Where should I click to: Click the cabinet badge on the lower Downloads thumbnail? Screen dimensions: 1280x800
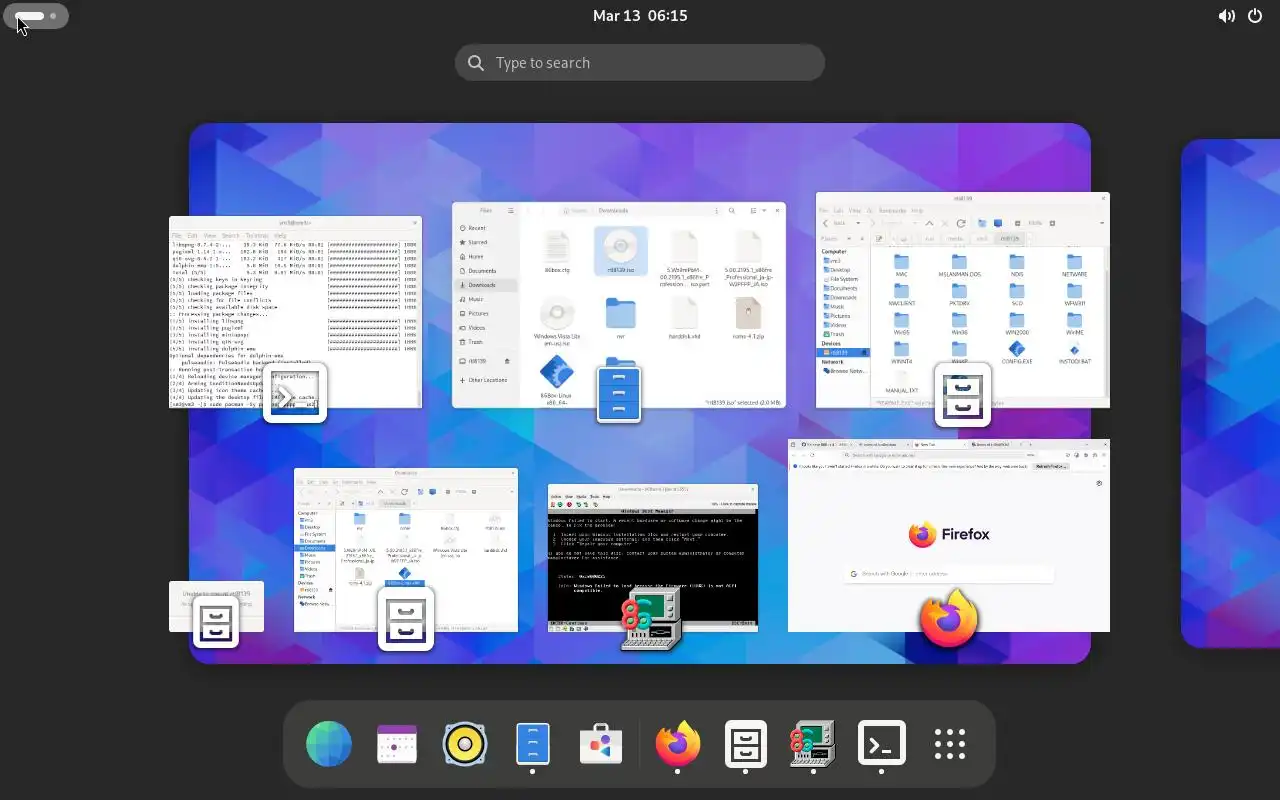(406, 619)
